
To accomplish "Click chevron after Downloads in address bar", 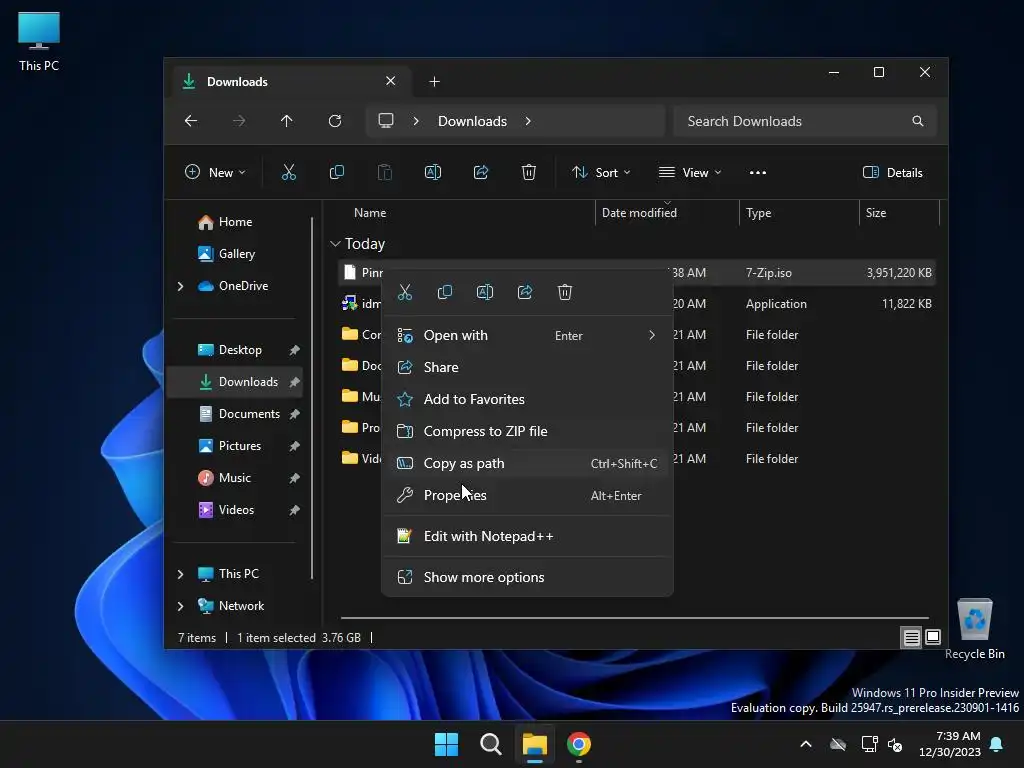I will point(528,121).
